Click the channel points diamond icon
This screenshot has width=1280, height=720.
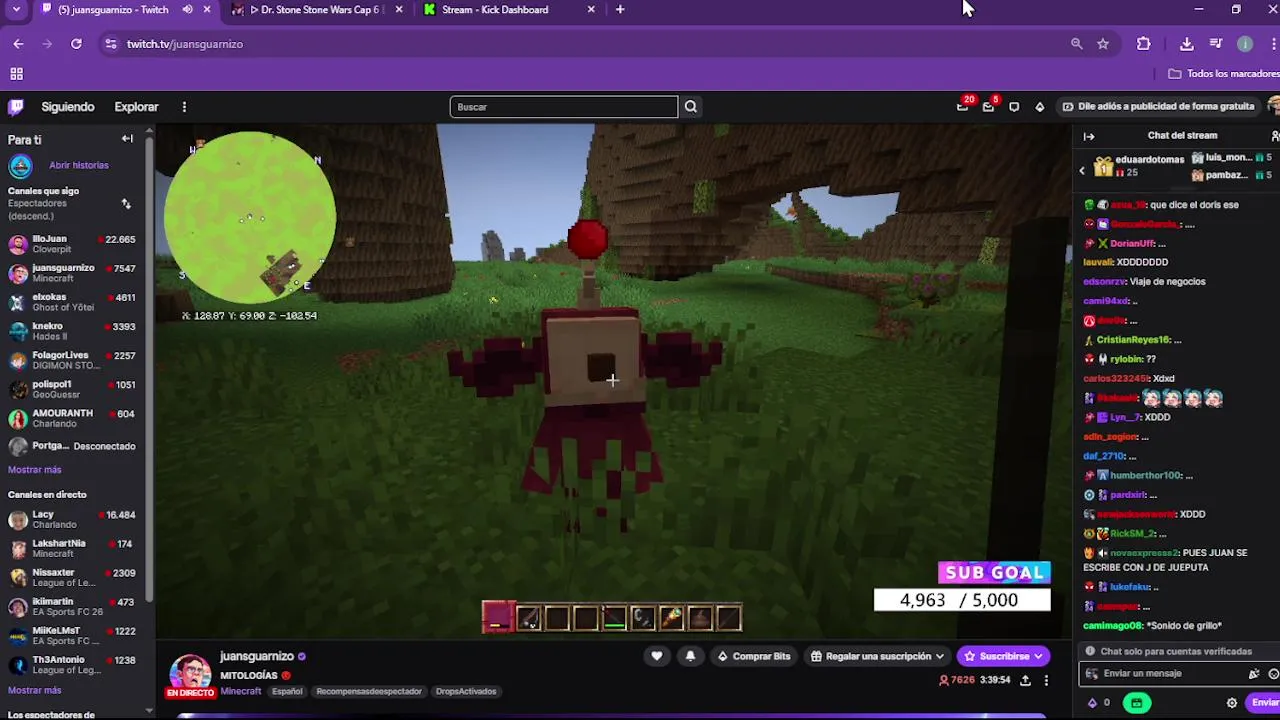(x=1092, y=703)
